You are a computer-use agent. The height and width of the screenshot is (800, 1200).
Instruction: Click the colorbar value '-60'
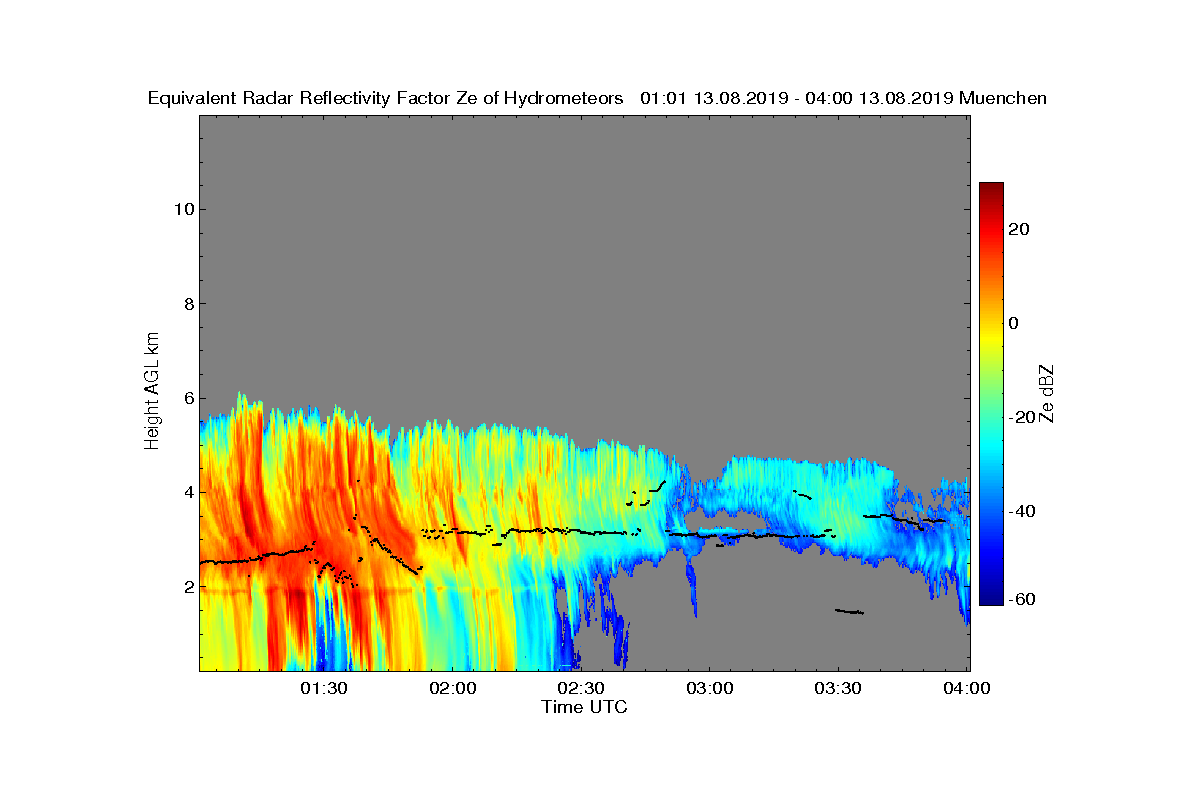1022,599
